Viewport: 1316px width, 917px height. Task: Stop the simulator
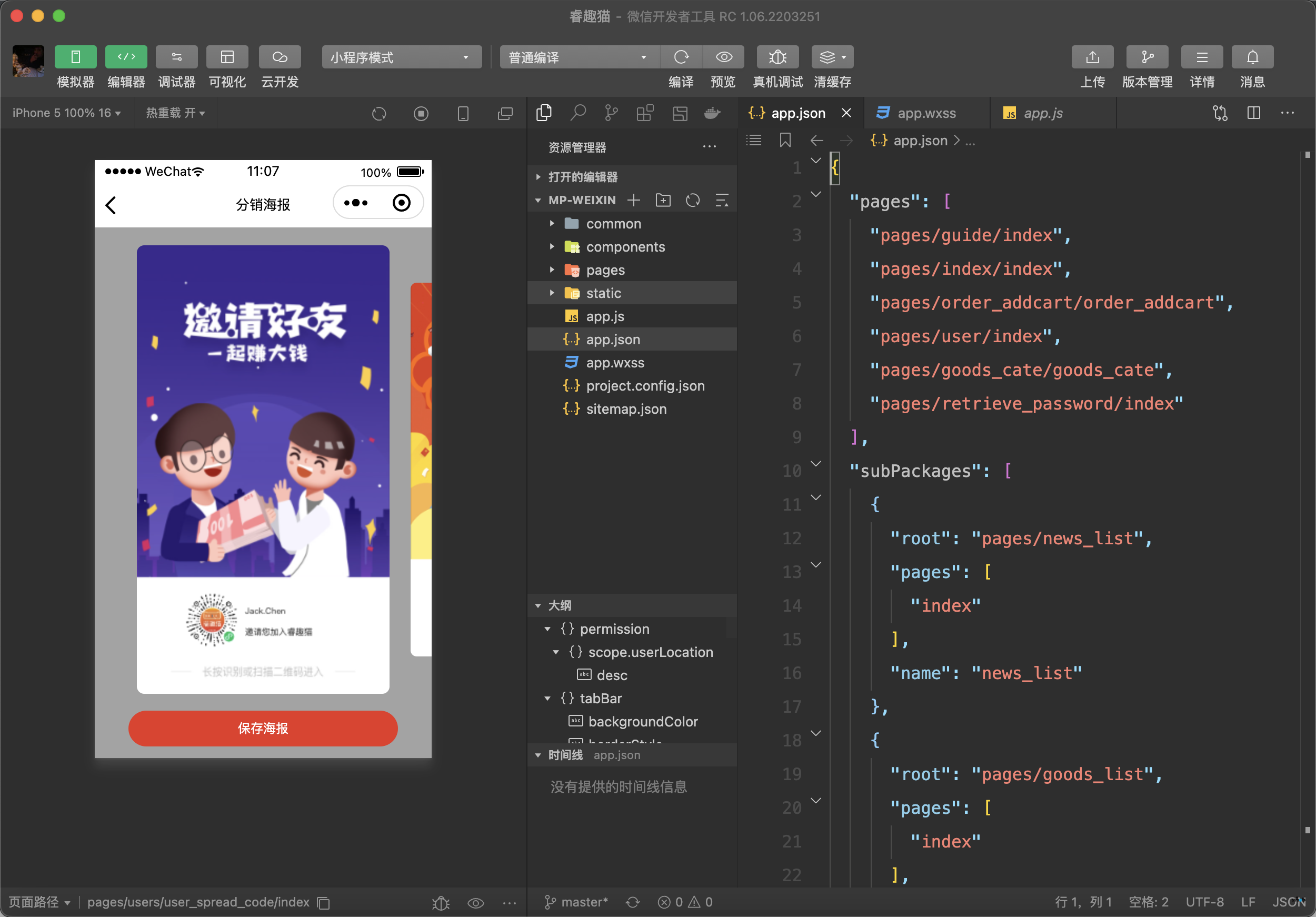(x=421, y=114)
